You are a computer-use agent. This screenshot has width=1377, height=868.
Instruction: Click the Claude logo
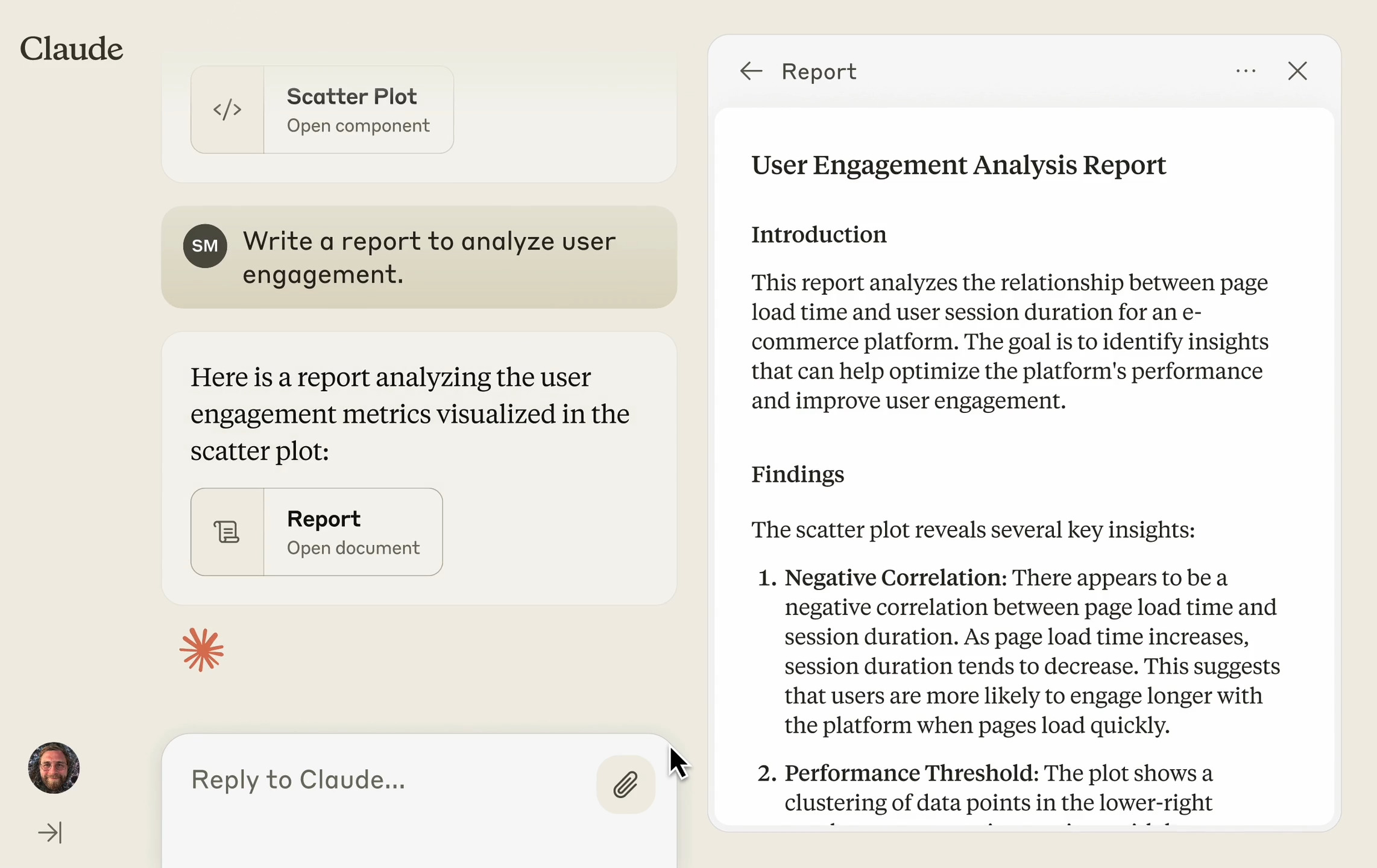(71, 48)
